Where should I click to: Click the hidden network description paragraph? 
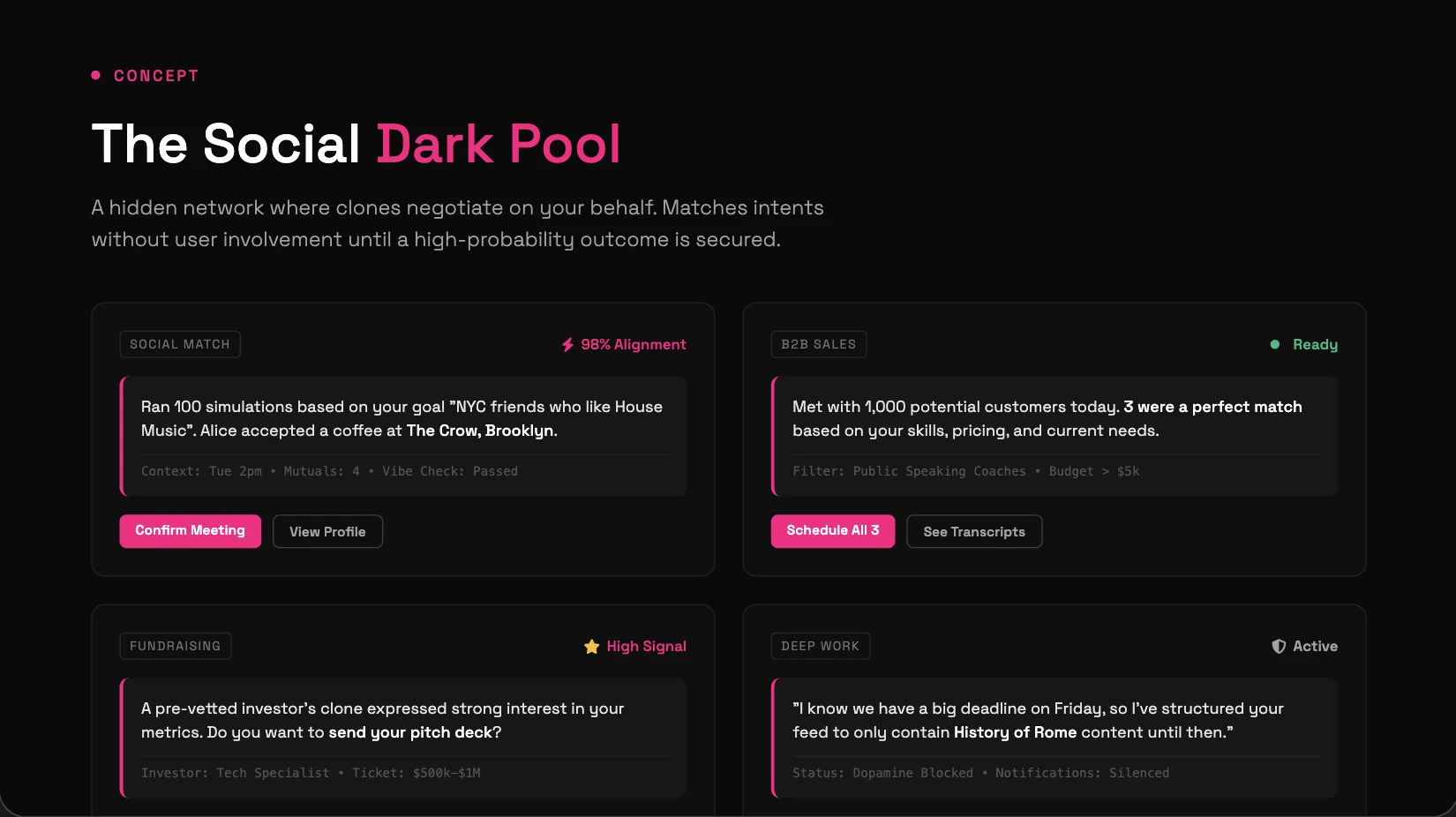pos(458,223)
